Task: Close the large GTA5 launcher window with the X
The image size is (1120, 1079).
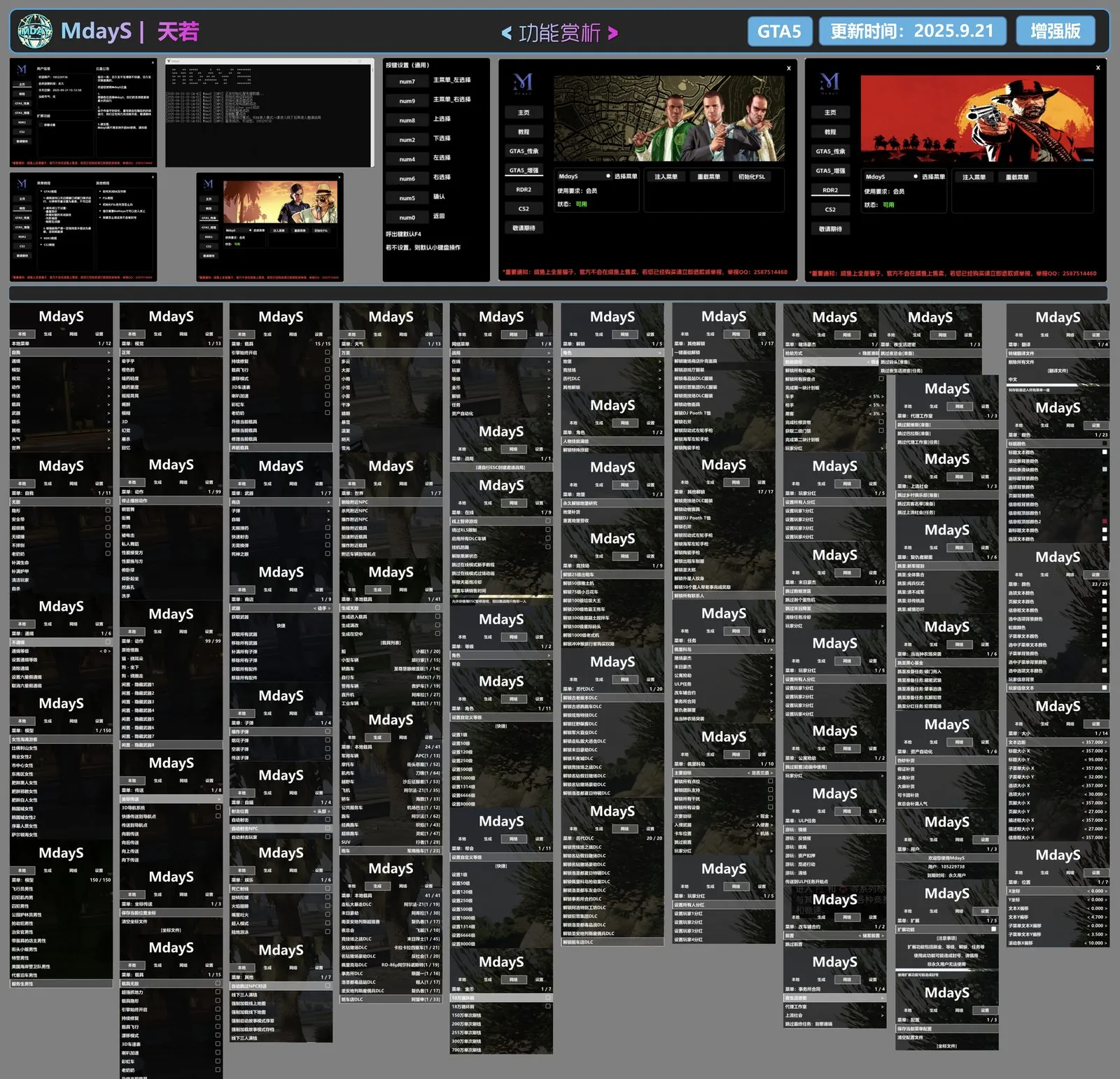Action: point(789,68)
